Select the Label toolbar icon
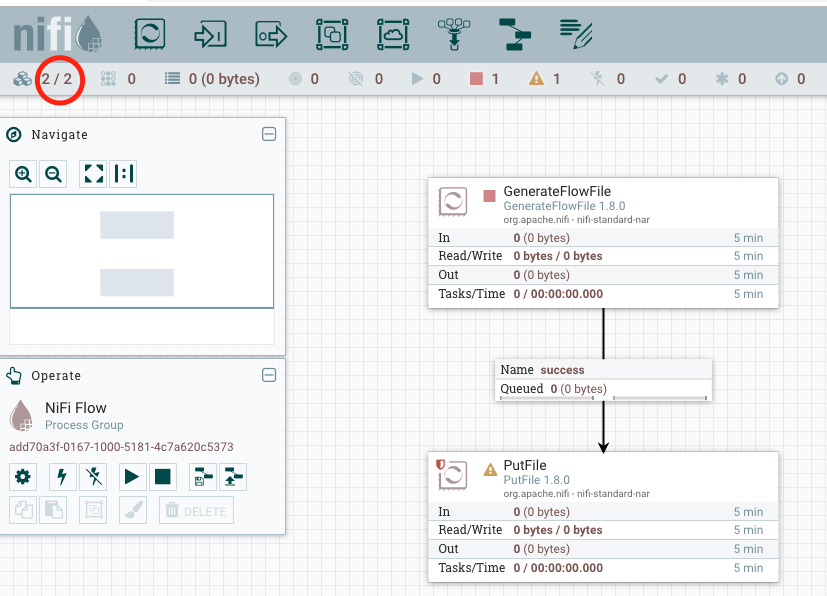Image resolution: width=827 pixels, height=596 pixels. 576,34
